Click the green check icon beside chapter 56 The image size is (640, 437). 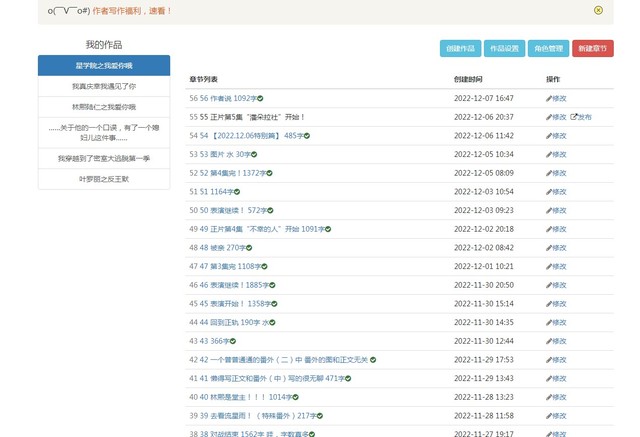pyautogui.click(x=260, y=98)
